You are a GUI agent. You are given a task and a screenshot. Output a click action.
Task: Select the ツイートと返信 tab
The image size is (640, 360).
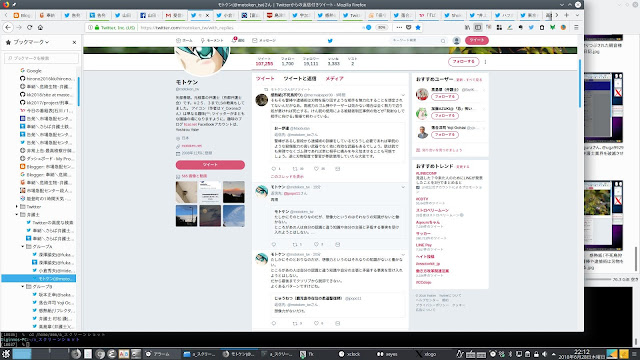click(x=300, y=78)
